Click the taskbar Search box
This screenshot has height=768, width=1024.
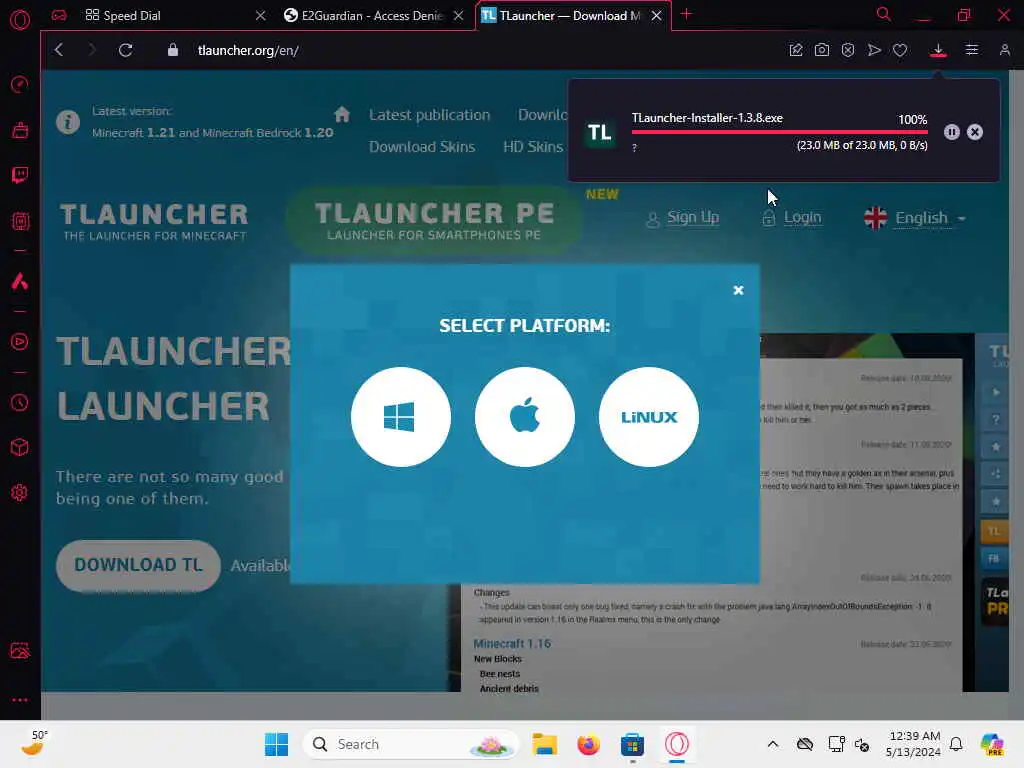[411, 744]
